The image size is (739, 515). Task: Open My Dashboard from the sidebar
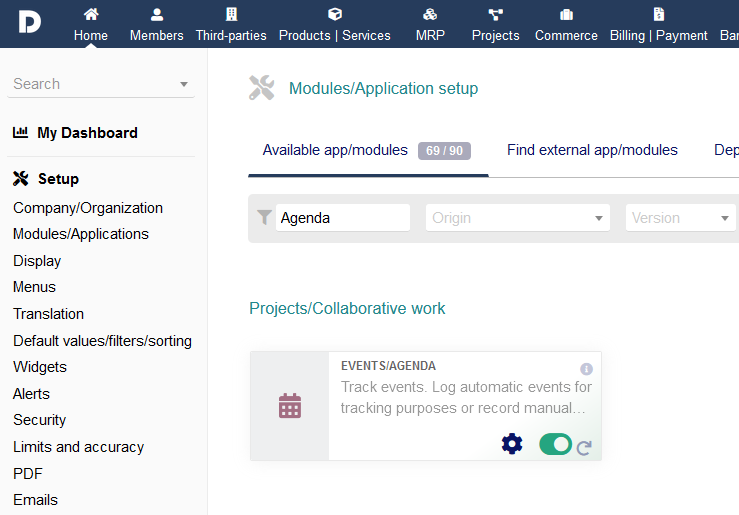point(87,133)
